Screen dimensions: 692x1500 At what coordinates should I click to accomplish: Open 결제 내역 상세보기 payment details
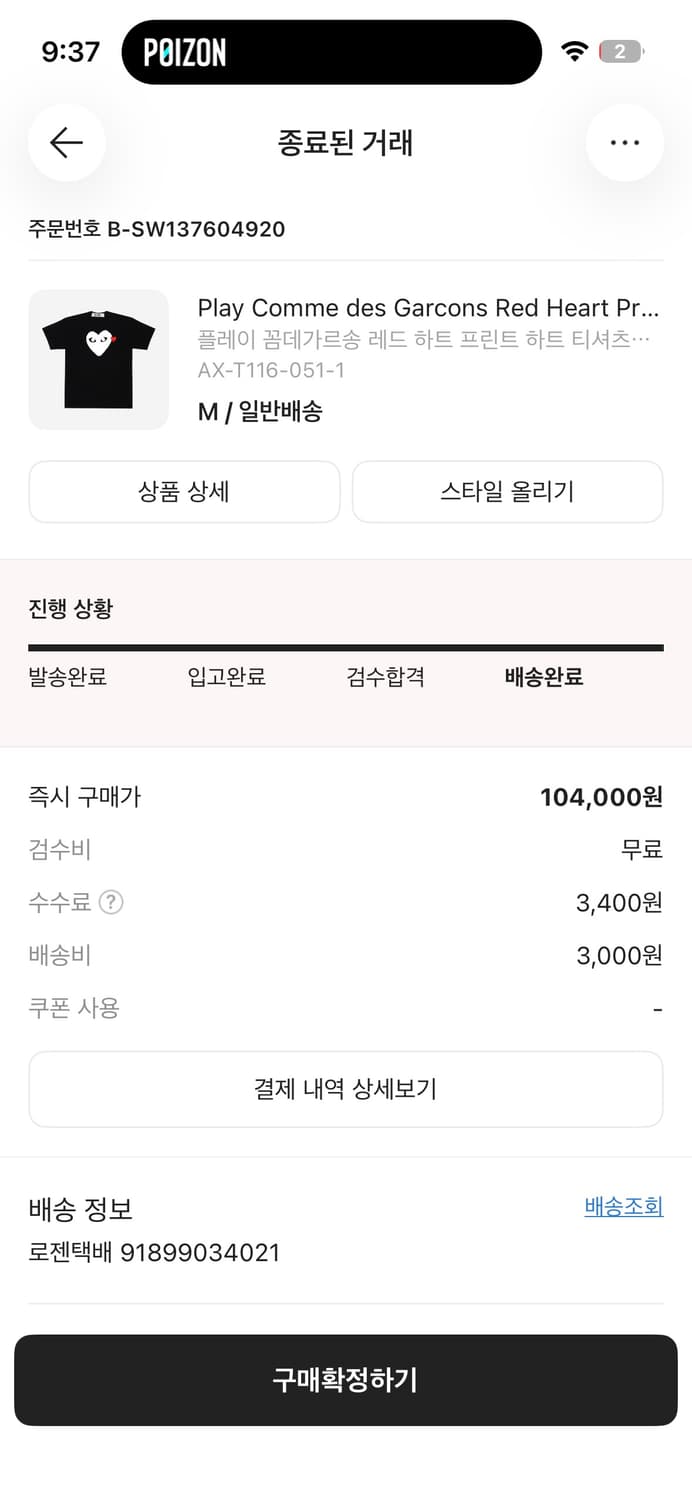(x=346, y=1089)
